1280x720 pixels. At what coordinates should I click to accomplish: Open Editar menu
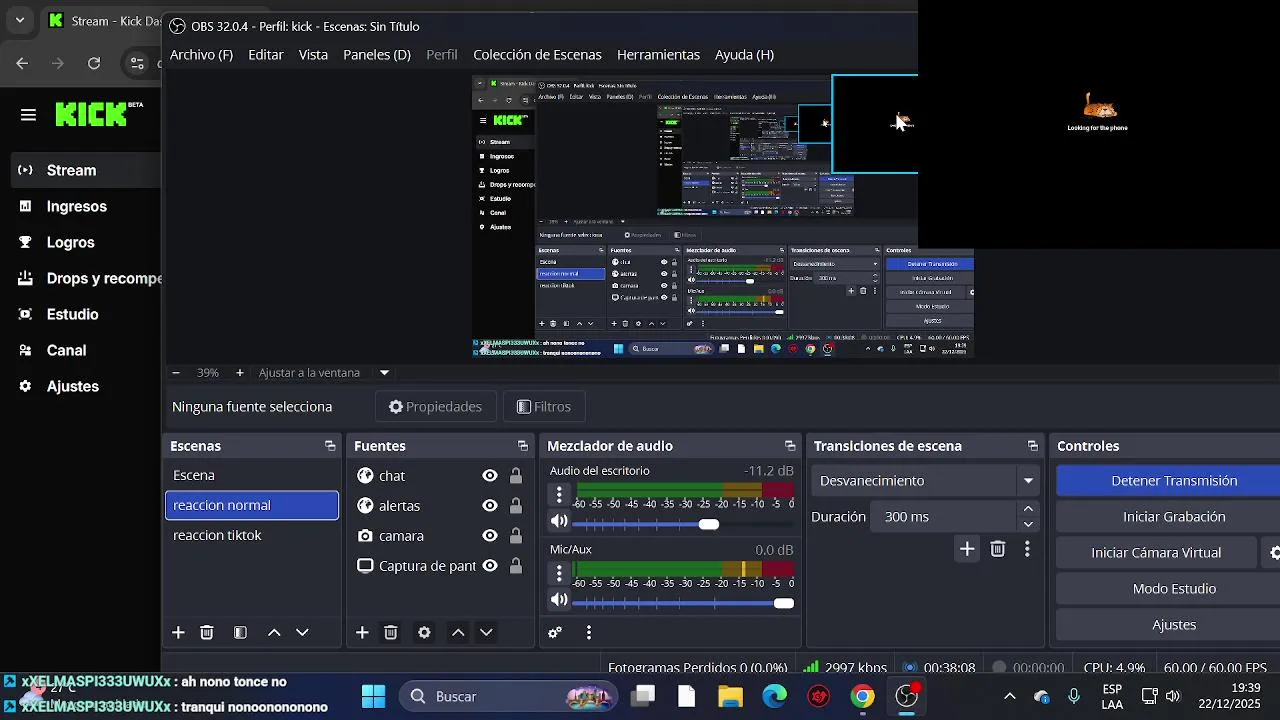[x=266, y=55]
